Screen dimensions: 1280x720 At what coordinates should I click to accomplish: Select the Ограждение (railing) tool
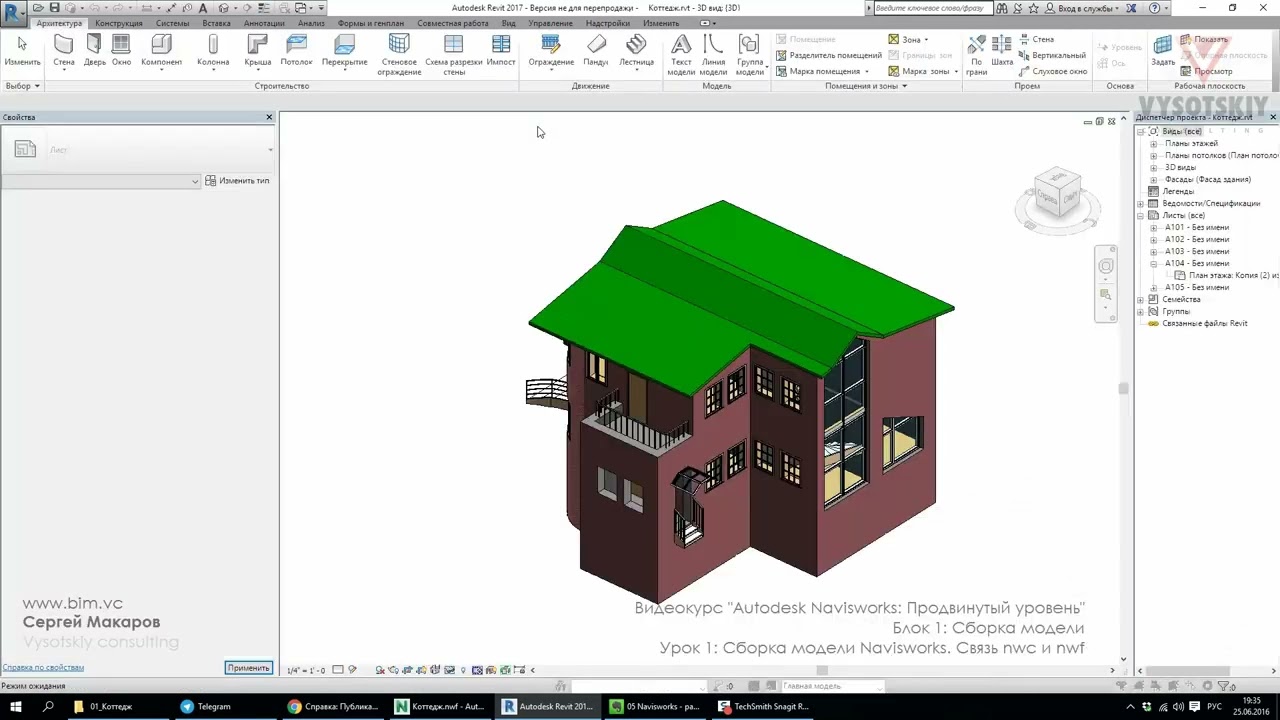tap(551, 51)
